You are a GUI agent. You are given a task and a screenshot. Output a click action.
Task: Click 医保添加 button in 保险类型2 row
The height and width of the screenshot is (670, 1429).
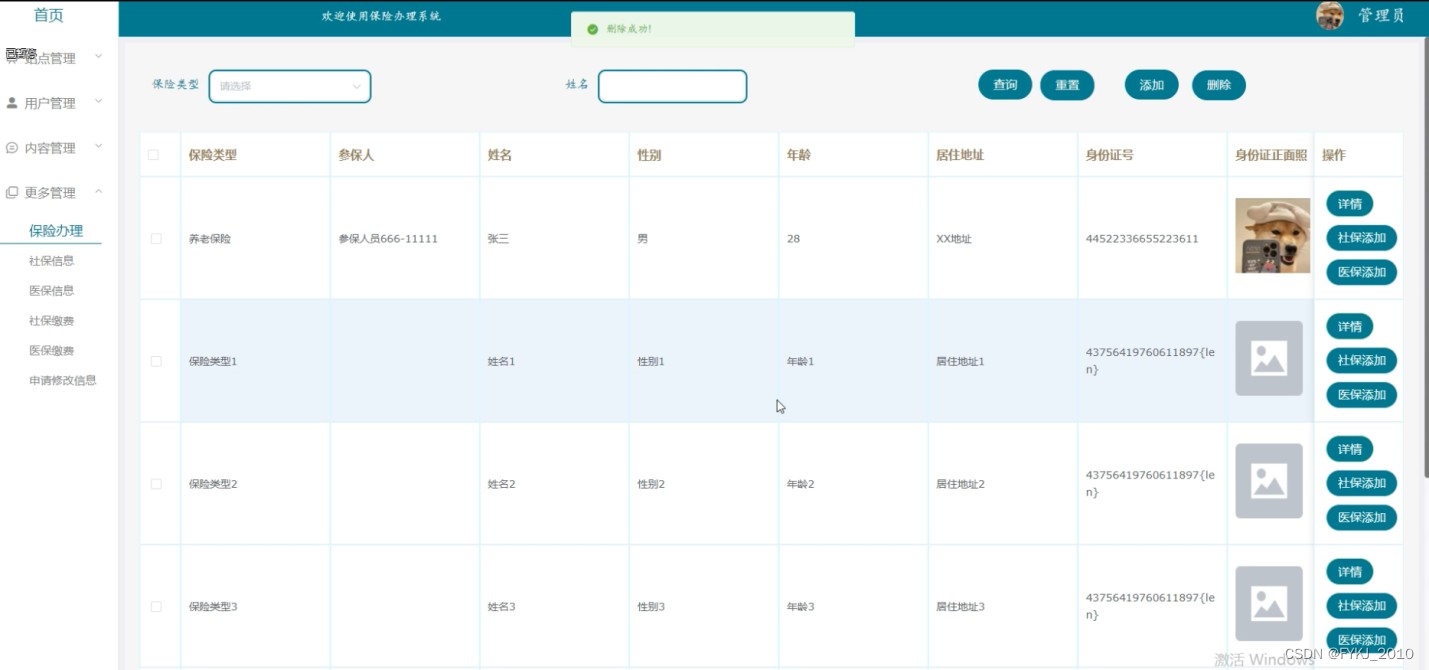tap(1362, 517)
